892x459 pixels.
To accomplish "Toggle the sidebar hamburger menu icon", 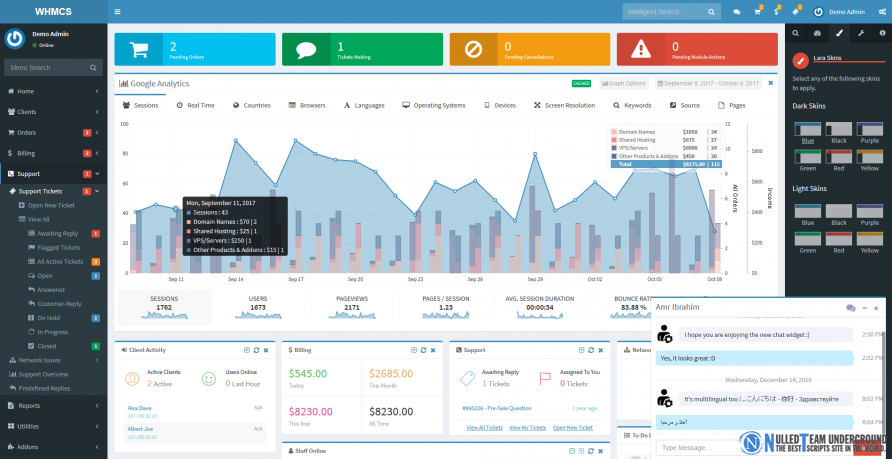I will pyautogui.click(x=117, y=11).
